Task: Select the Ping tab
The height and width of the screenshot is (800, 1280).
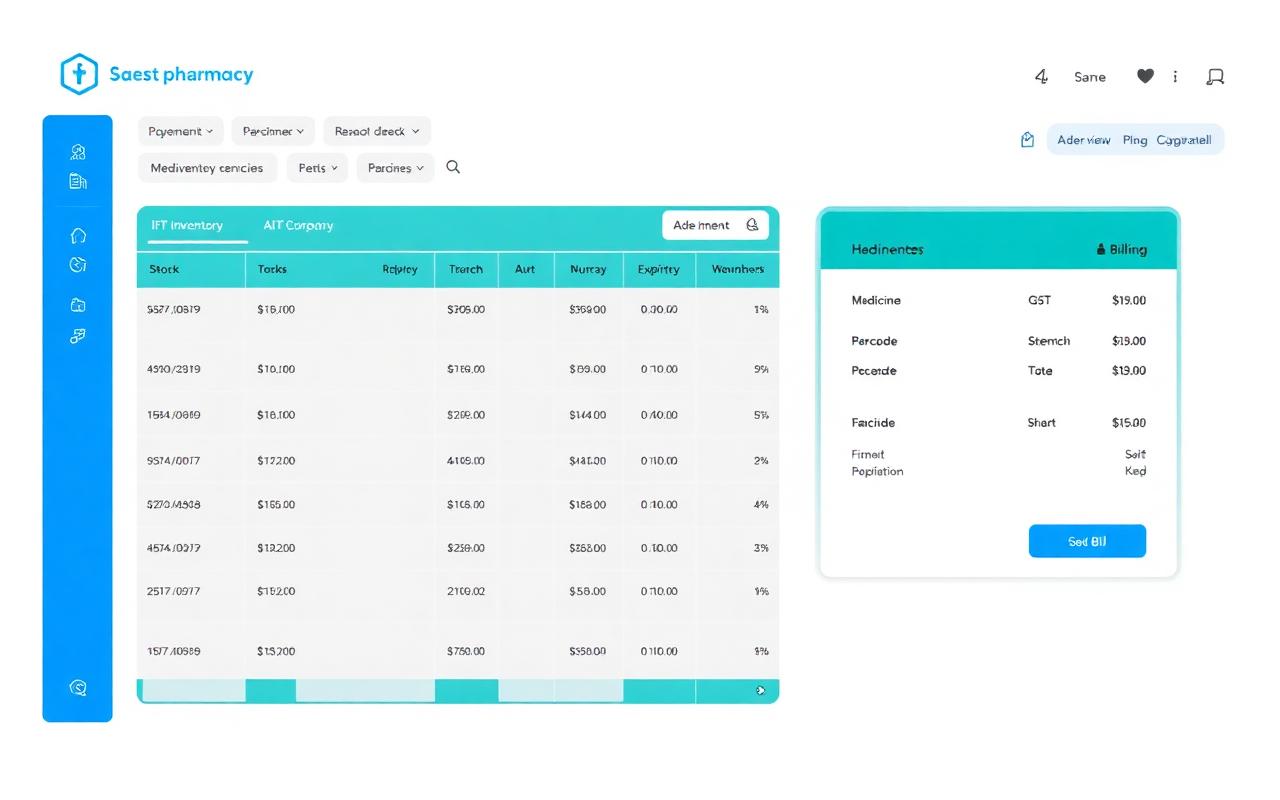Action: pyautogui.click(x=1135, y=140)
